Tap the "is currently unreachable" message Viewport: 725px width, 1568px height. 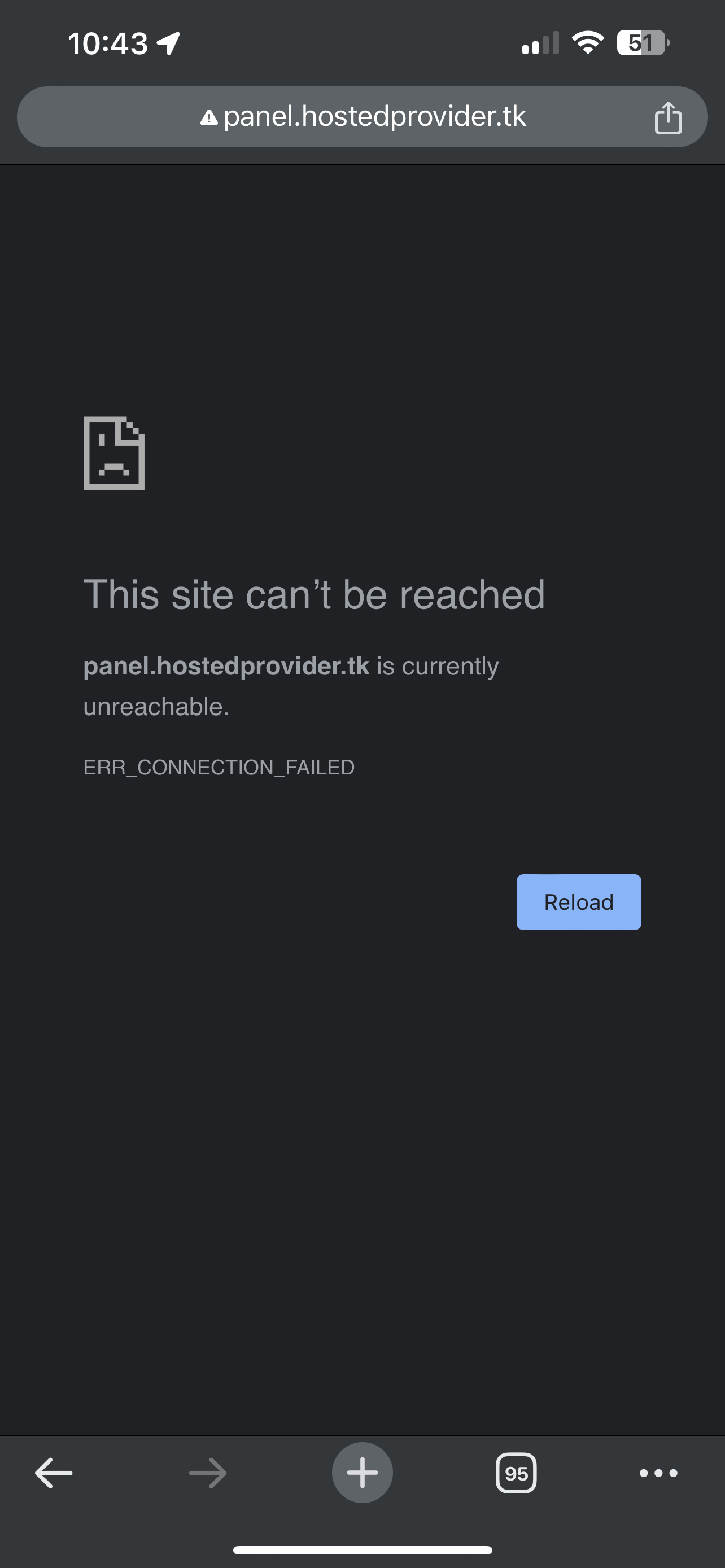point(291,686)
